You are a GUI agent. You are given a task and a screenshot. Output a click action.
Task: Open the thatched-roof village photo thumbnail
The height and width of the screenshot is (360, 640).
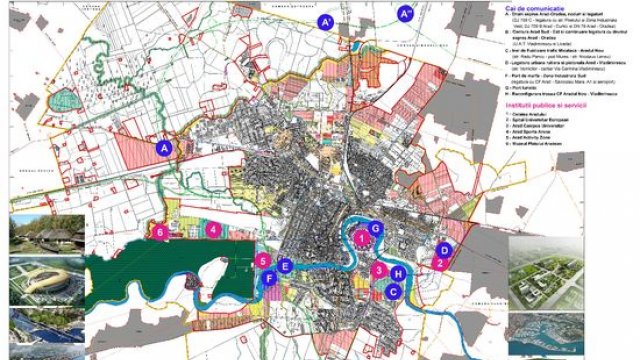(x=47, y=235)
